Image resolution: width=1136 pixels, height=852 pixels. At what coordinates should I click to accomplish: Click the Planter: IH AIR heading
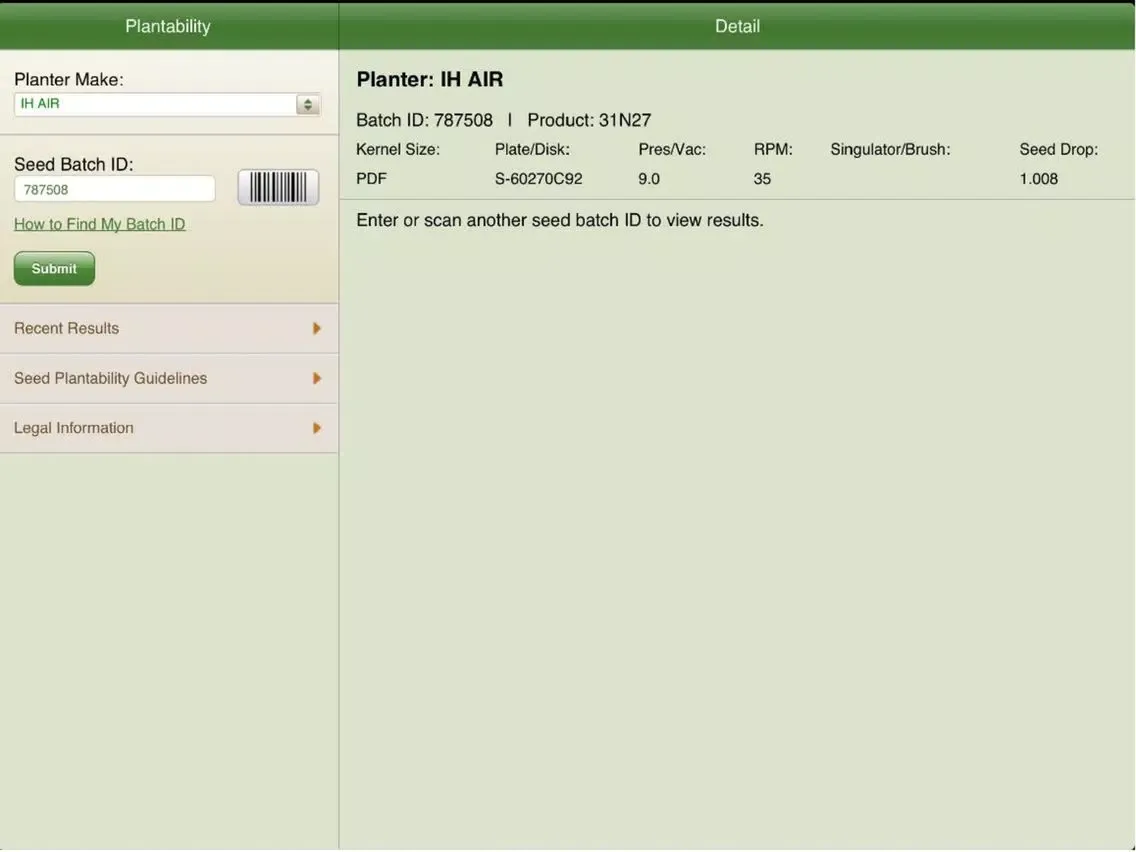430,80
